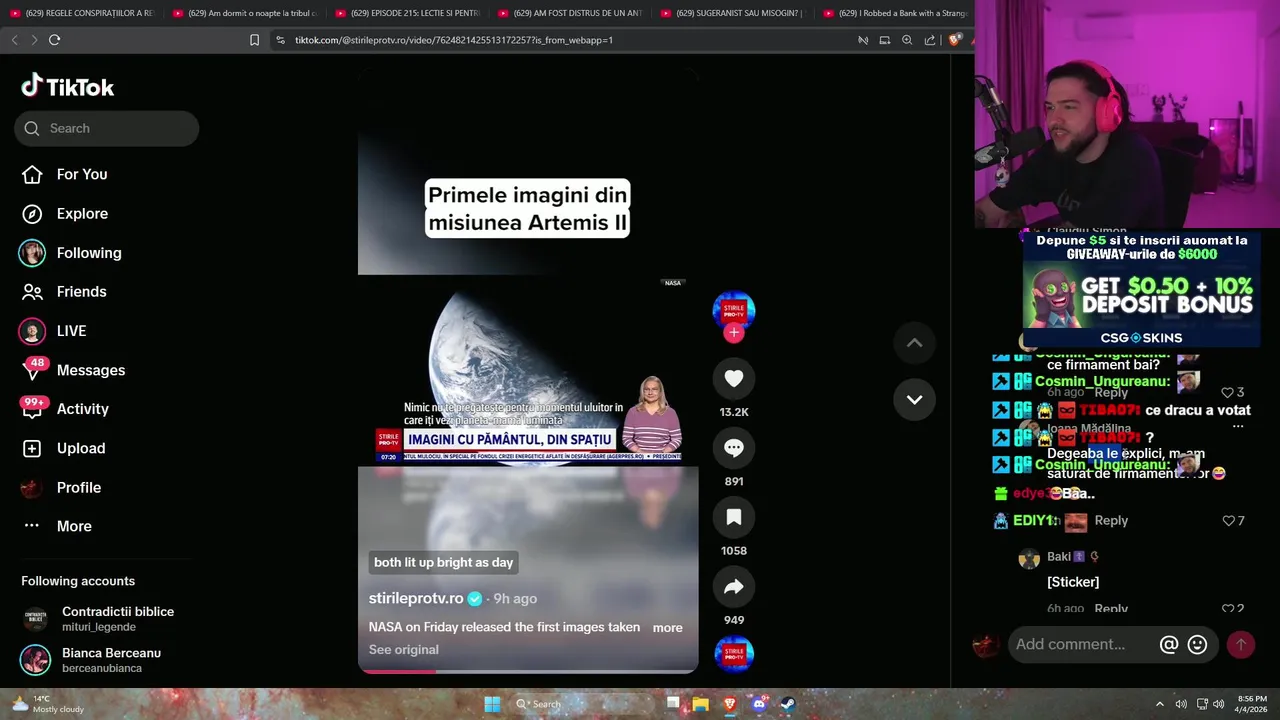Post the comment with the arrow button

pyautogui.click(x=1241, y=645)
